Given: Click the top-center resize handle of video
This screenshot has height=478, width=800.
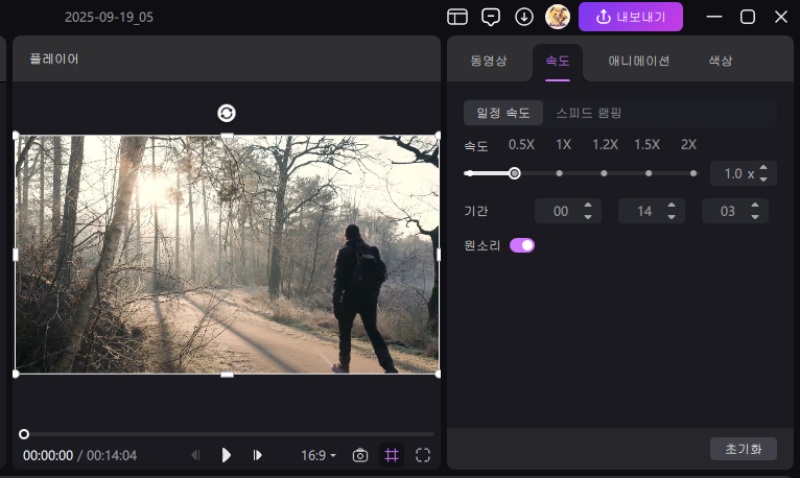Looking at the screenshot, I should [227, 136].
